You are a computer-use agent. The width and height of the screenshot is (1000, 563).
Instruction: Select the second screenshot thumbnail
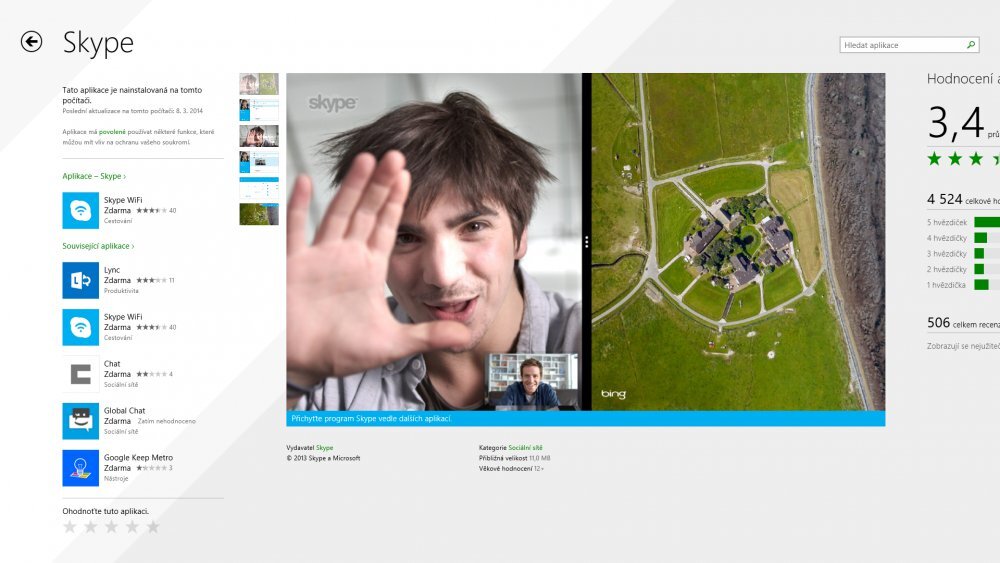[259, 110]
